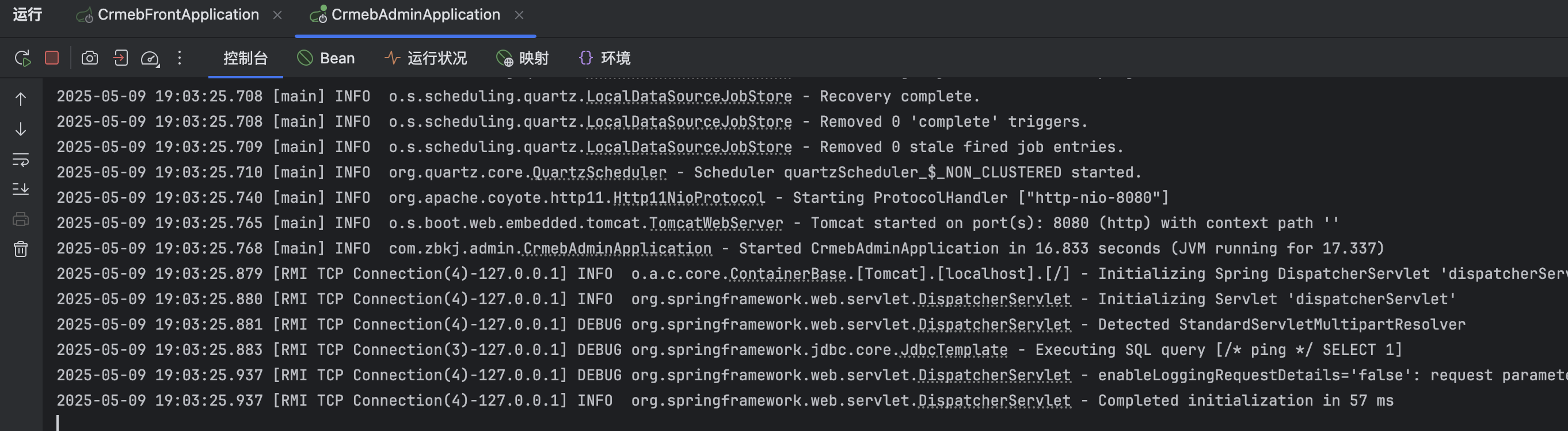
Task: Toggle scroll to end of console
Action: (21, 189)
